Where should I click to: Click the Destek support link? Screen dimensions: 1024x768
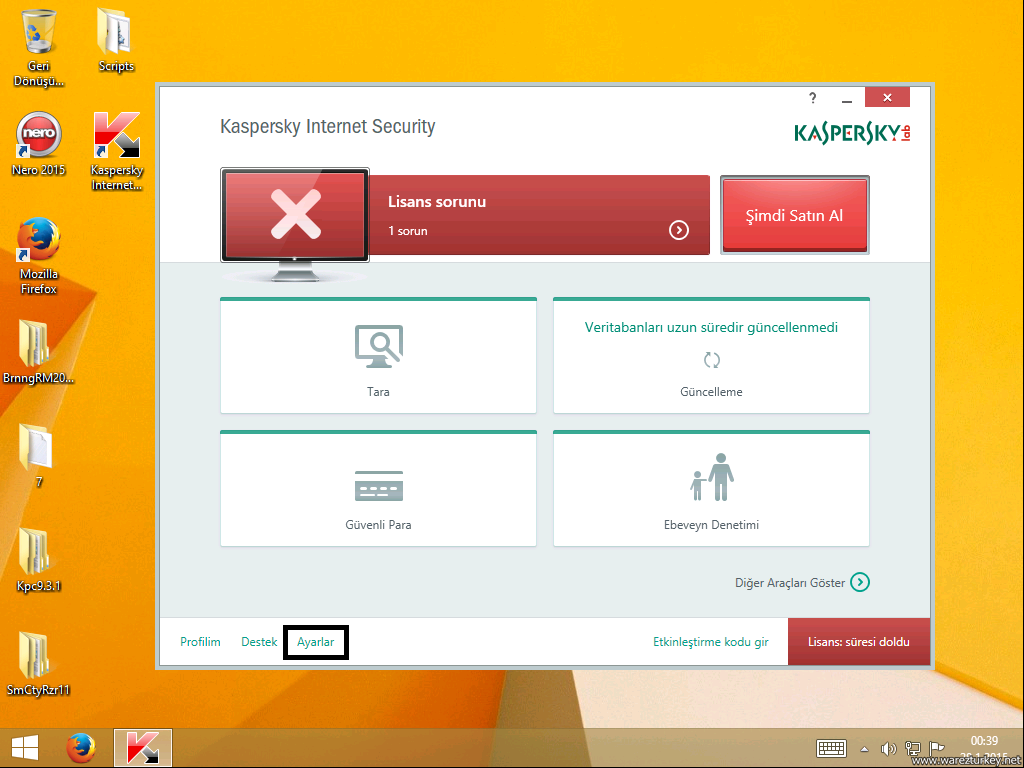(259, 642)
